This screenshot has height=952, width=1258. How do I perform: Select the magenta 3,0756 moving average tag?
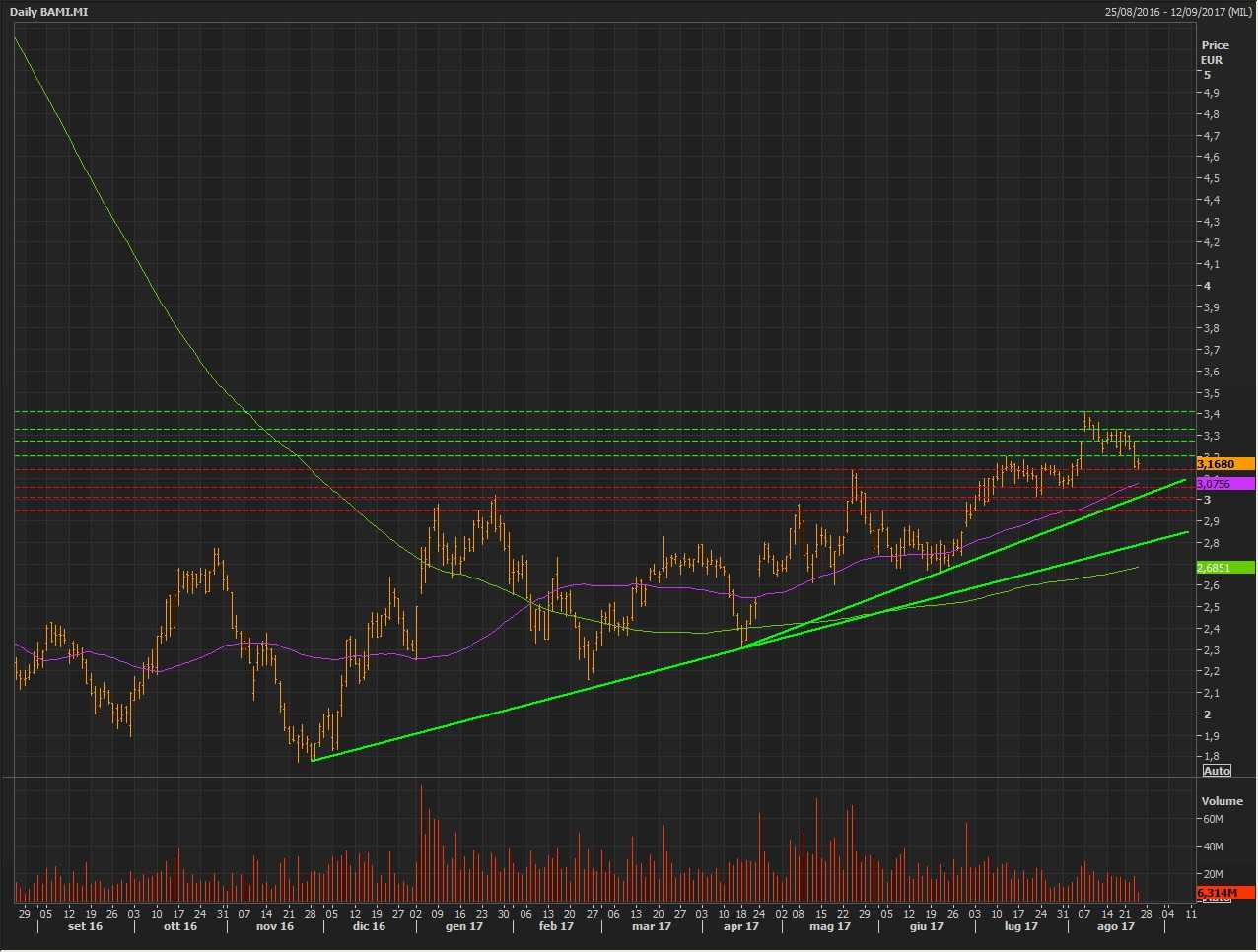(1224, 484)
